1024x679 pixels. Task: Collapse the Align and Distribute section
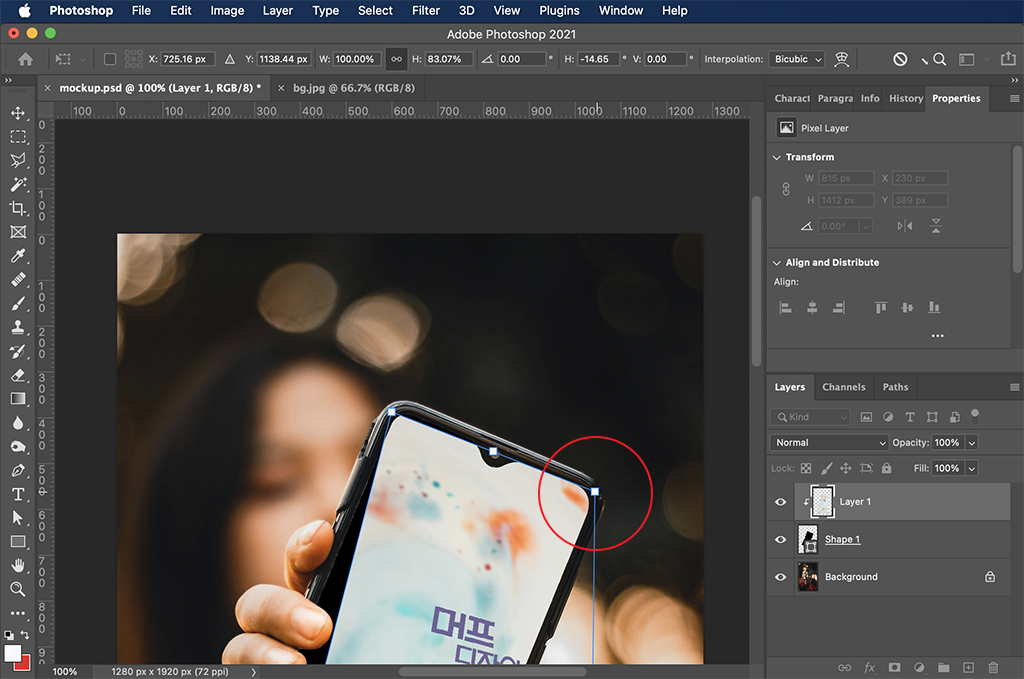(776, 262)
